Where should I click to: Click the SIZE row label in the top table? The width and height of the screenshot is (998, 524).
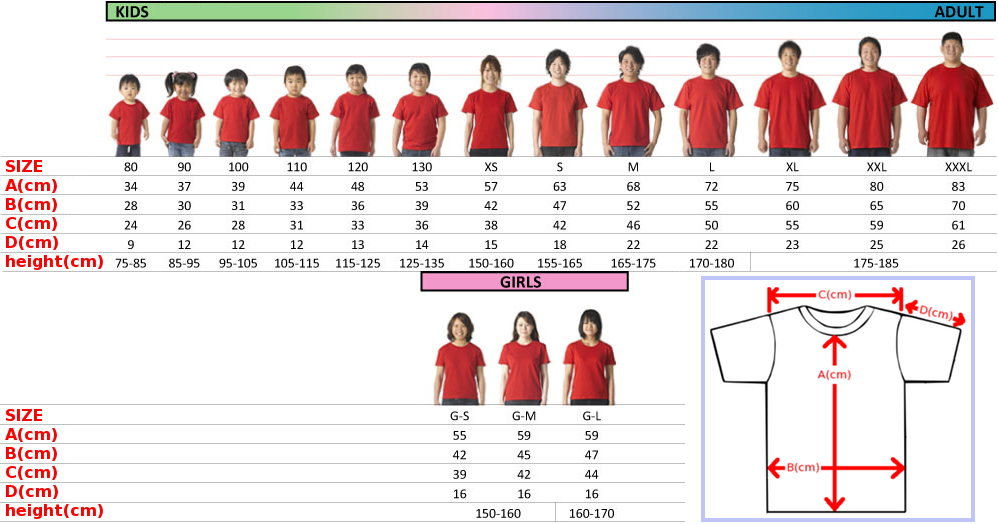(24, 166)
